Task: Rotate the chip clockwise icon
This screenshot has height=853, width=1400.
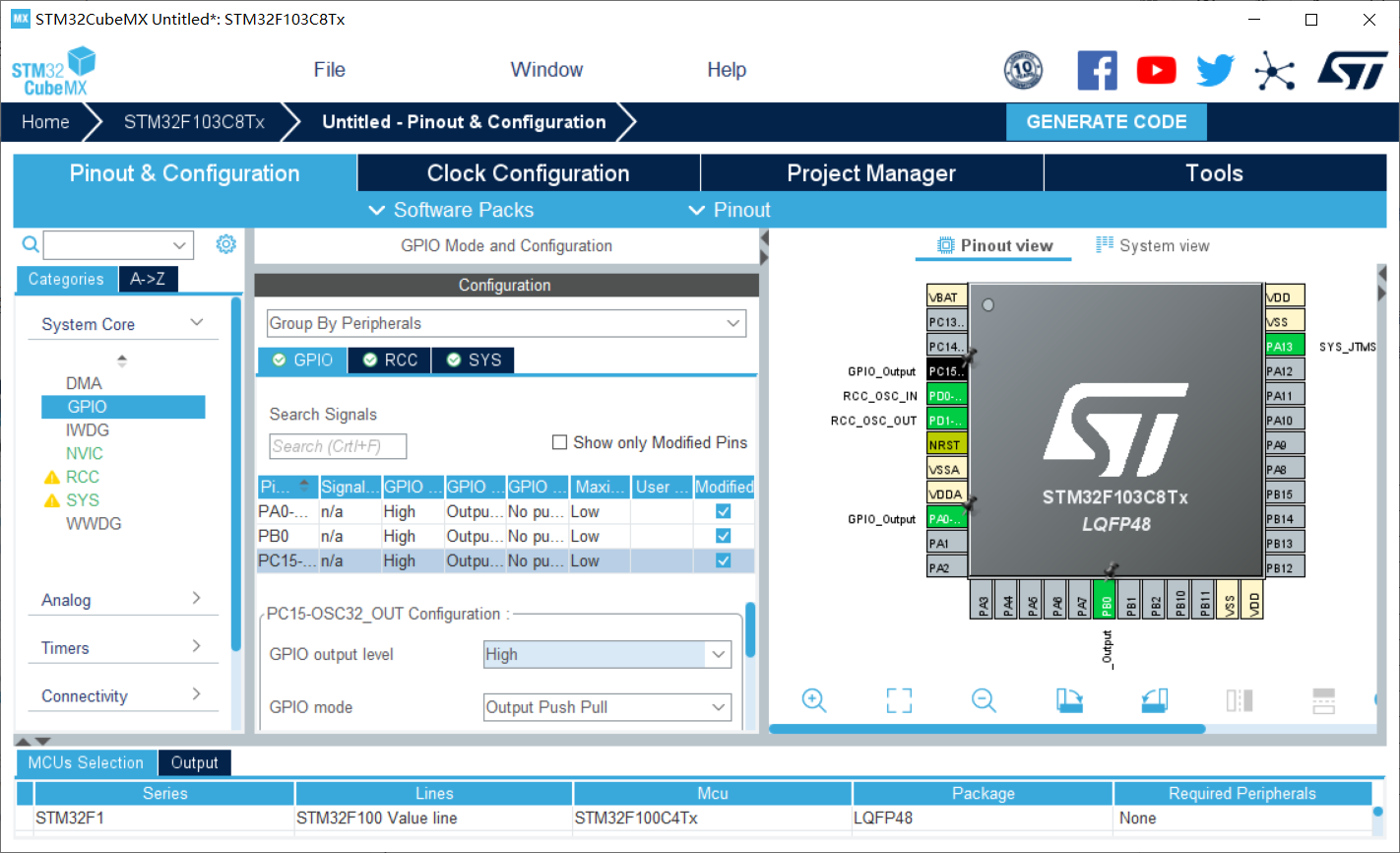Action: pyautogui.click(x=1069, y=700)
